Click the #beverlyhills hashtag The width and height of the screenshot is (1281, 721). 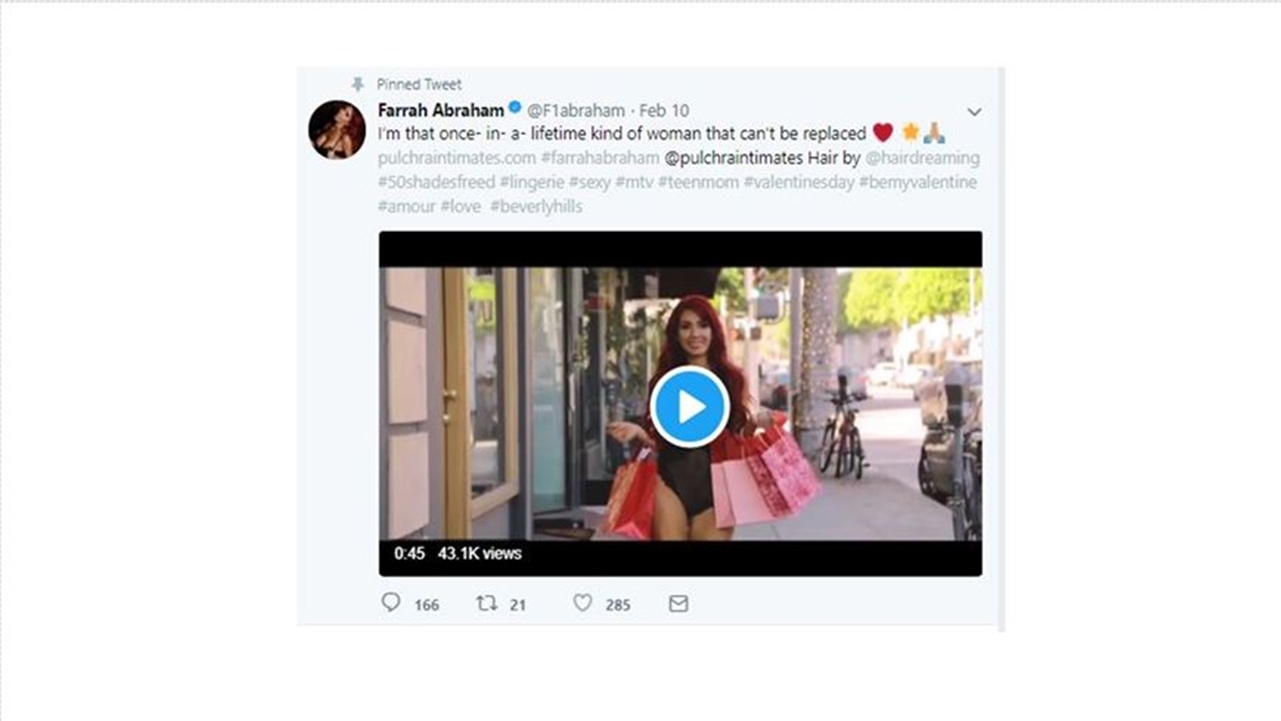[536, 206]
